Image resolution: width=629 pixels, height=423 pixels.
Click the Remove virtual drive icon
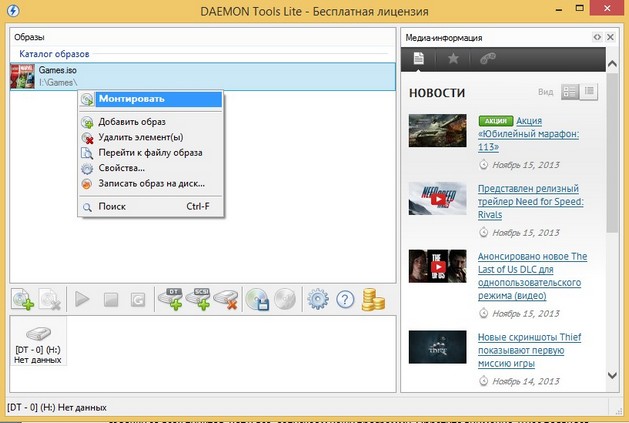click(x=226, y=299)
